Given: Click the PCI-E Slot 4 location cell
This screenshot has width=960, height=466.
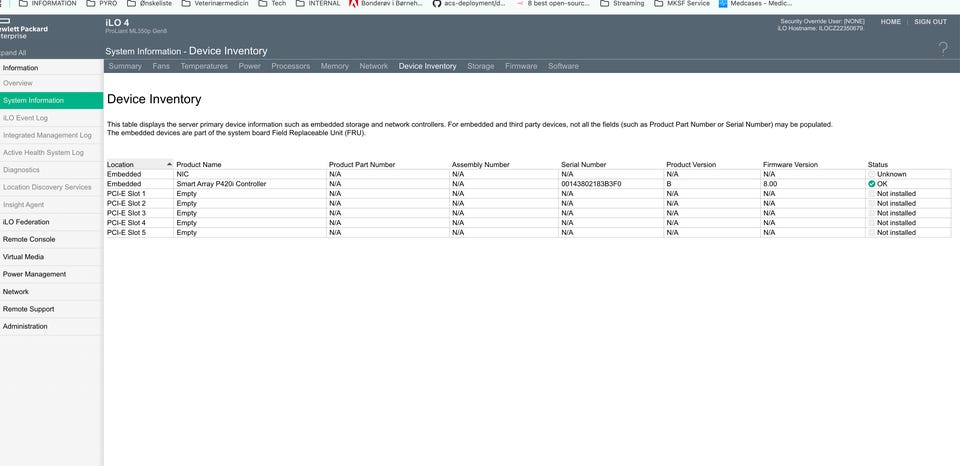Looking at the screenshot, I should click(126, 223).
